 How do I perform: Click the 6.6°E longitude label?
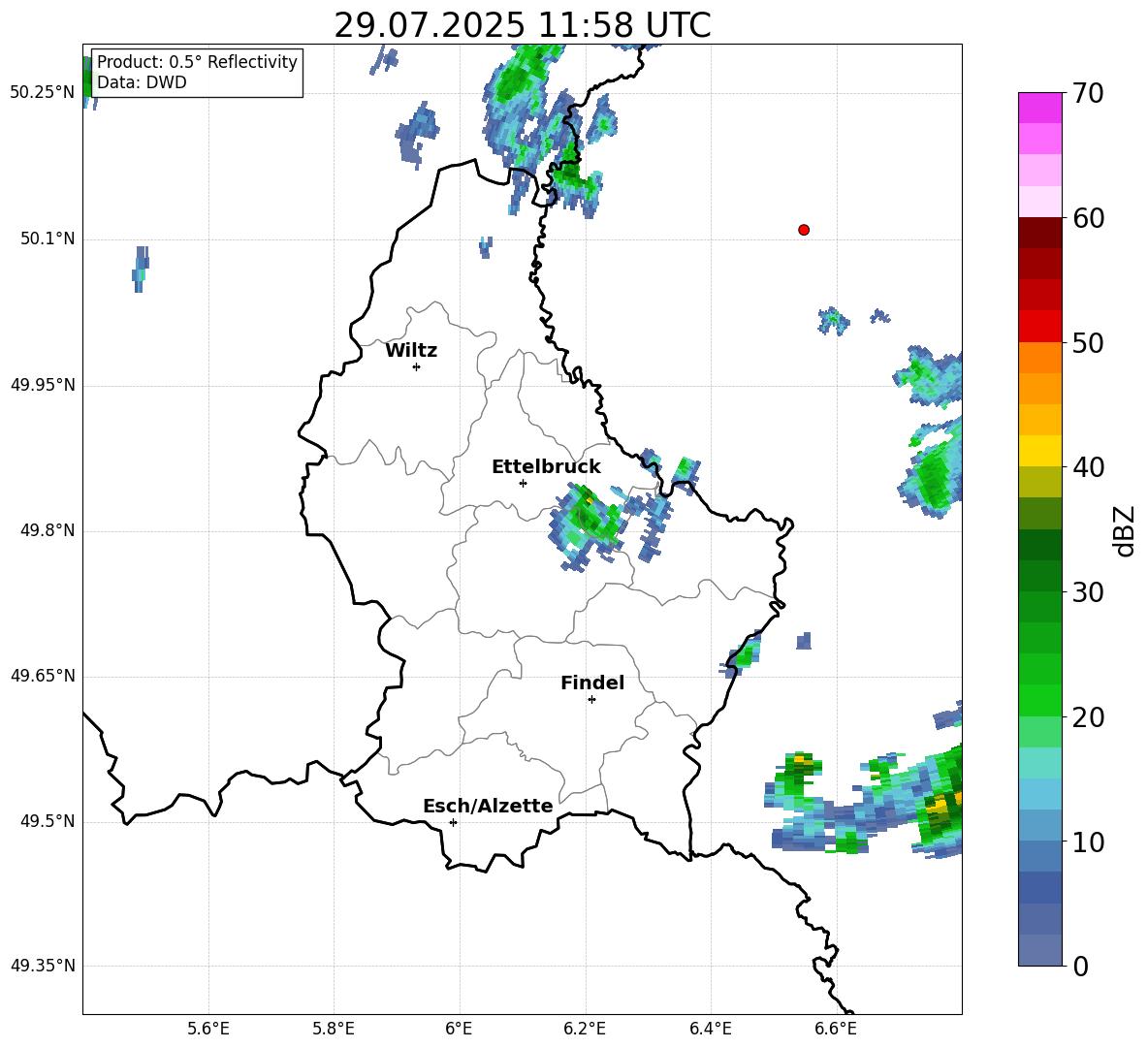point(836,1029)
